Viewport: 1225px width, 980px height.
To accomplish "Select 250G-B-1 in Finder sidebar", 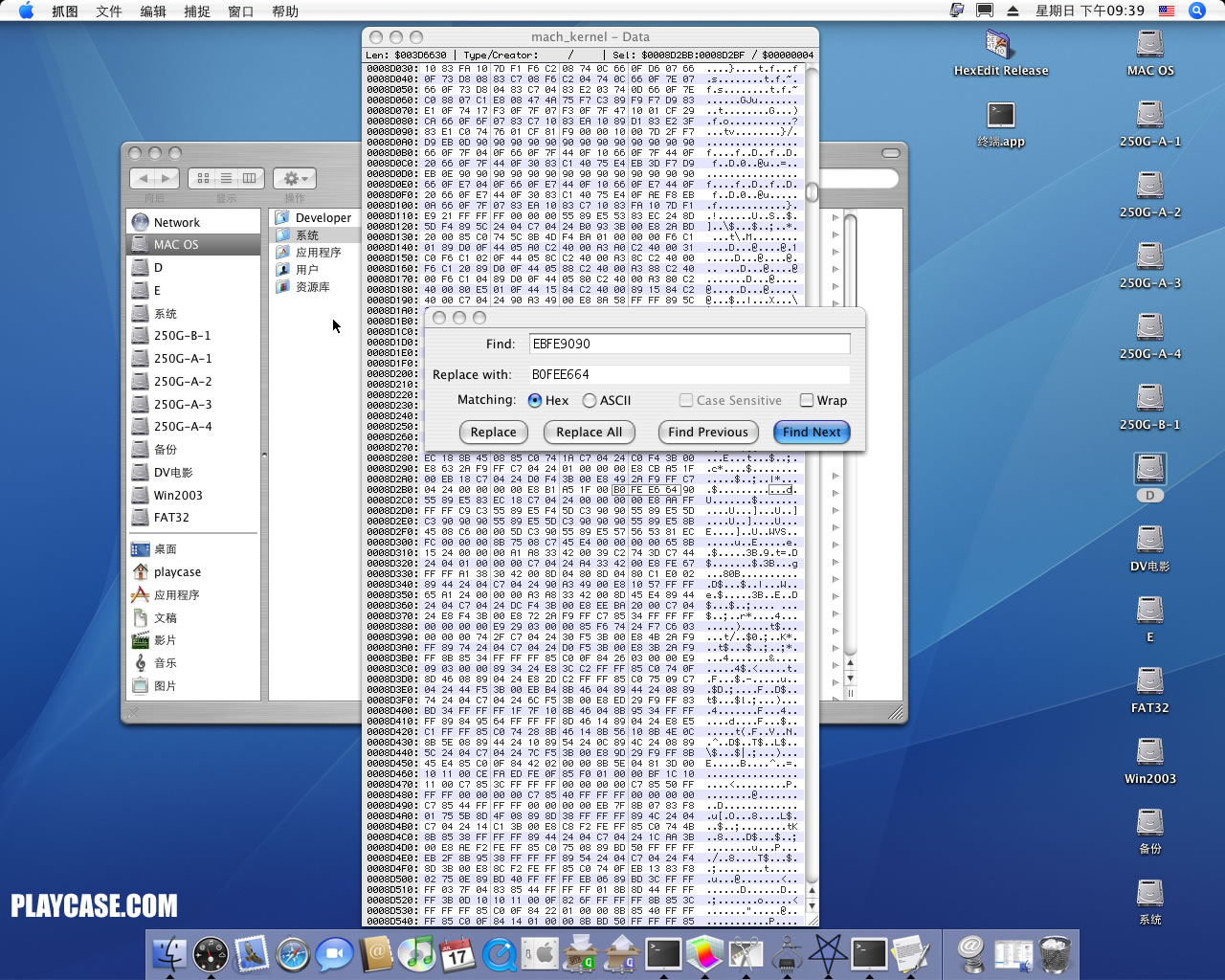I will [x=192, y=336].
